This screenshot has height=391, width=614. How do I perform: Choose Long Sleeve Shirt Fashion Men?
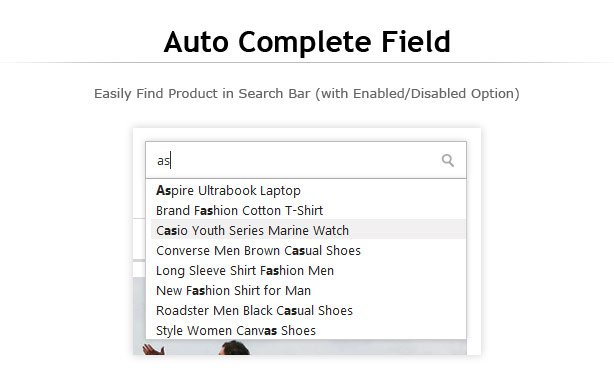[x=308, y=270]
